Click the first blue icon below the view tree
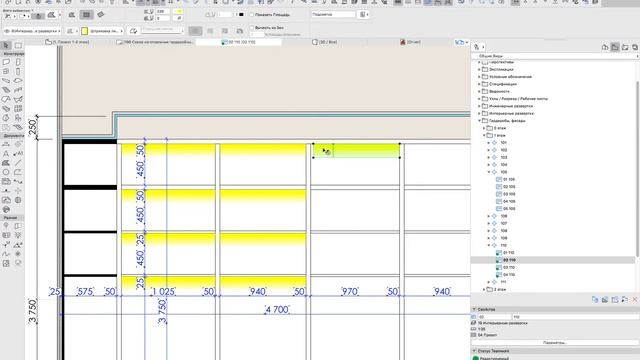This screenshot has width=640, height=360. click(595, 300)
